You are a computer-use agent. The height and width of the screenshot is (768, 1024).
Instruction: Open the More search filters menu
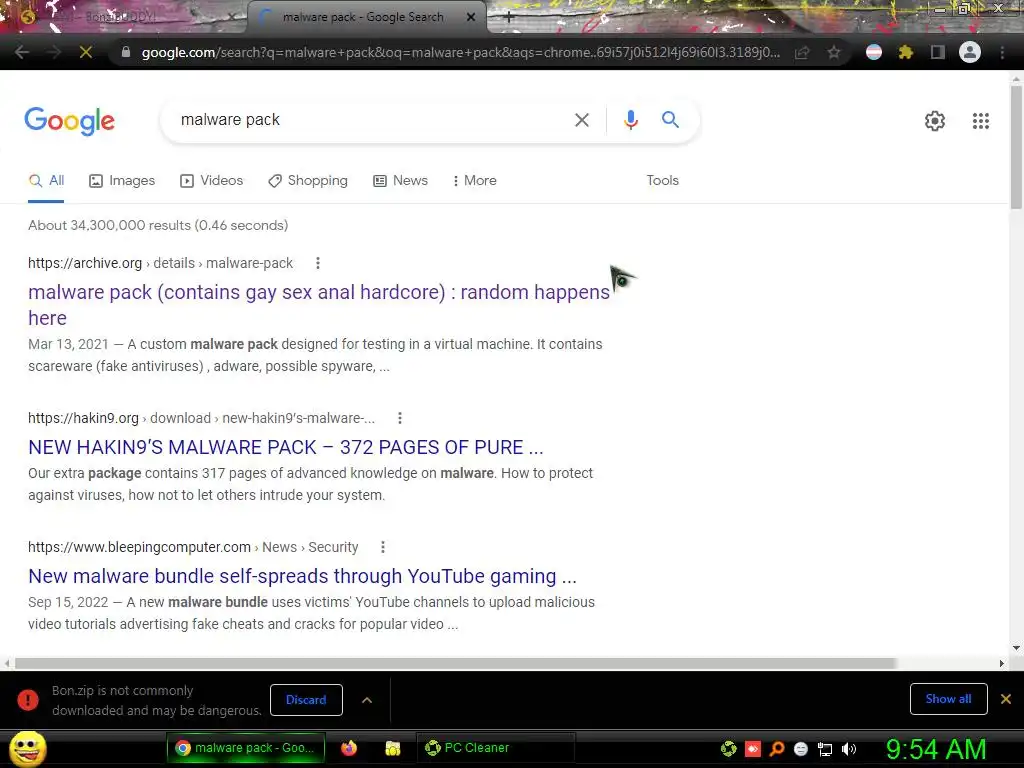tap(475, 181)
